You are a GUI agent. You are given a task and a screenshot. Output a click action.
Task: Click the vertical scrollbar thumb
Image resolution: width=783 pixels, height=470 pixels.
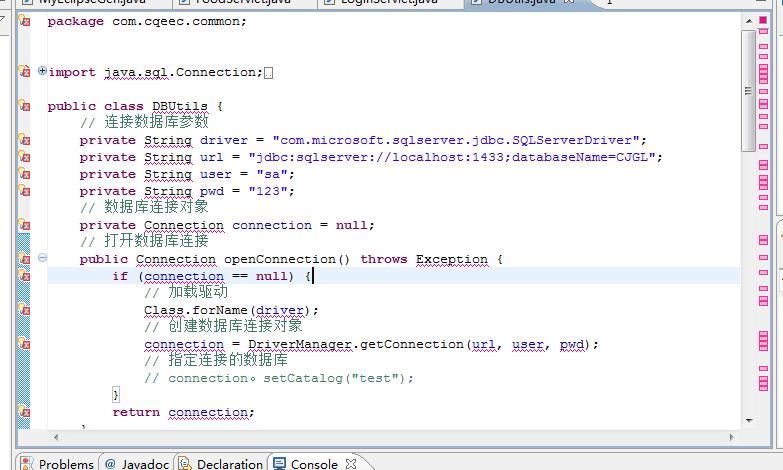click(748, 91)
